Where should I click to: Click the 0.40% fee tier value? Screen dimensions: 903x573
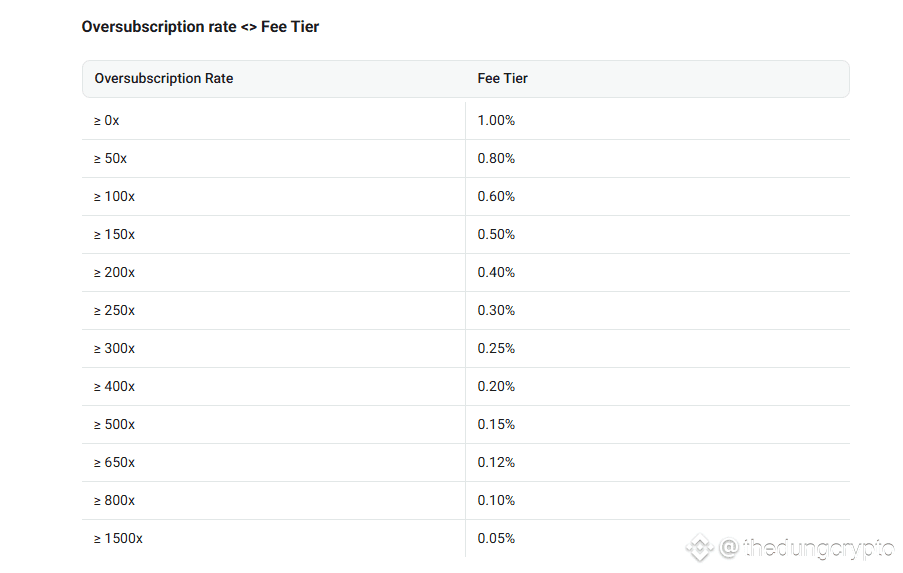[496, 272]
